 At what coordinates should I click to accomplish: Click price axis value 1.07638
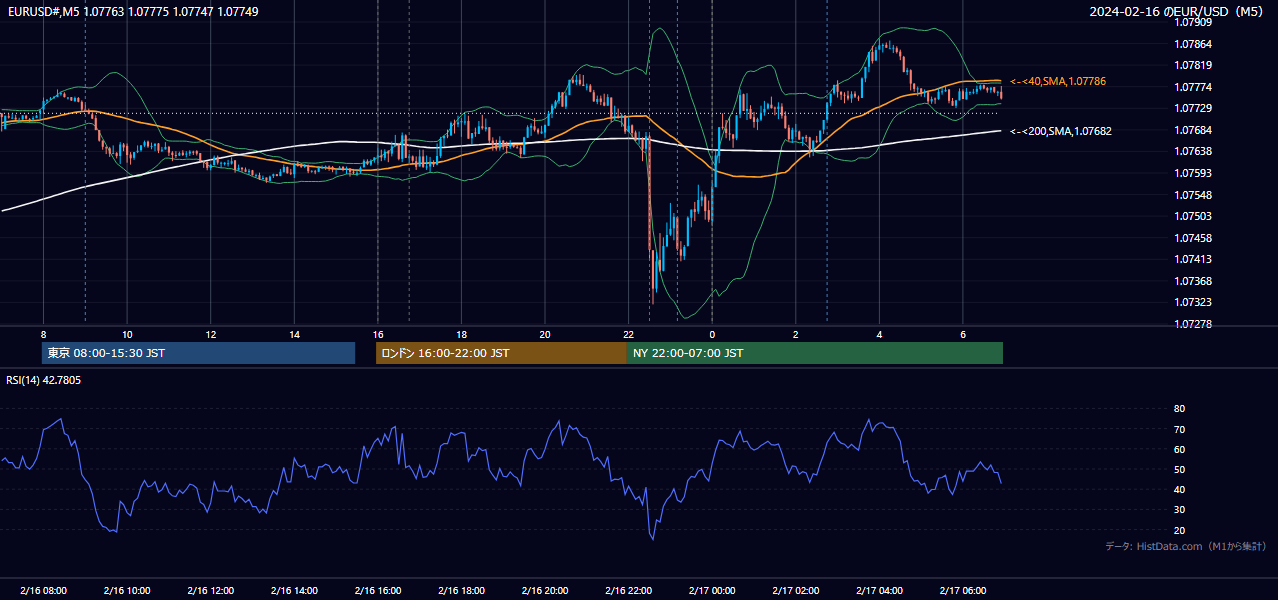[x=1192, y=151]
